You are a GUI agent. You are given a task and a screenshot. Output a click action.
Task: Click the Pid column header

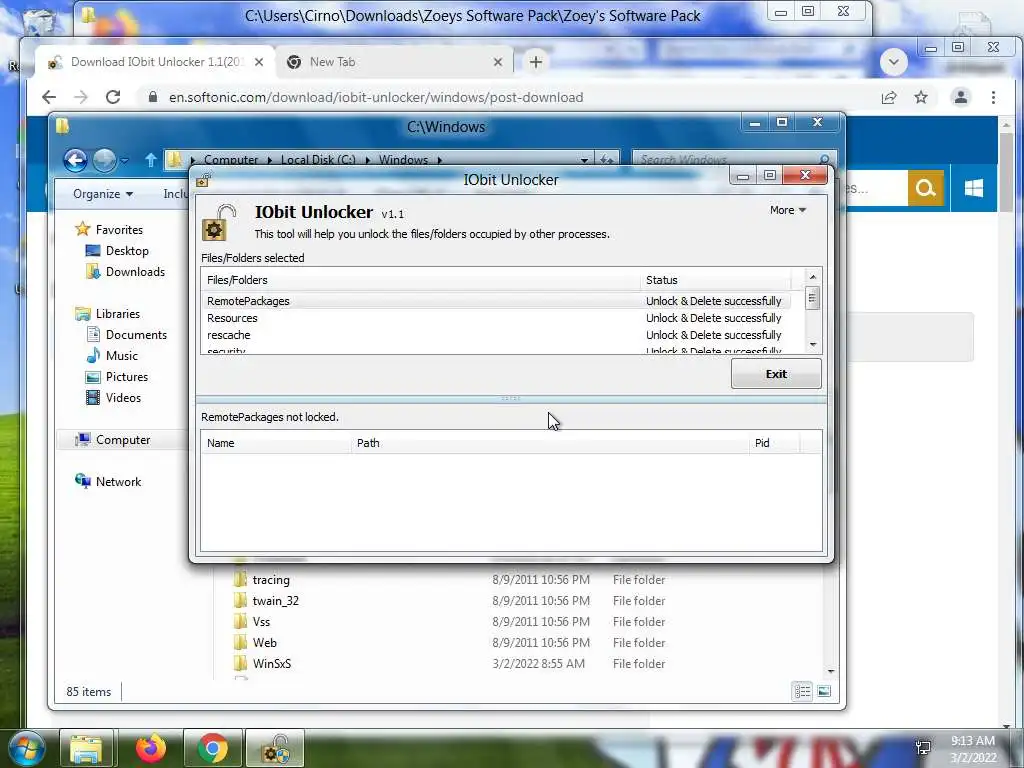773,443
